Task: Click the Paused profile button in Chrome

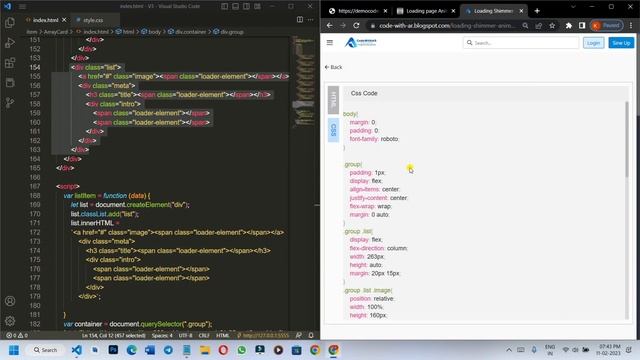Action: (607, 25)
